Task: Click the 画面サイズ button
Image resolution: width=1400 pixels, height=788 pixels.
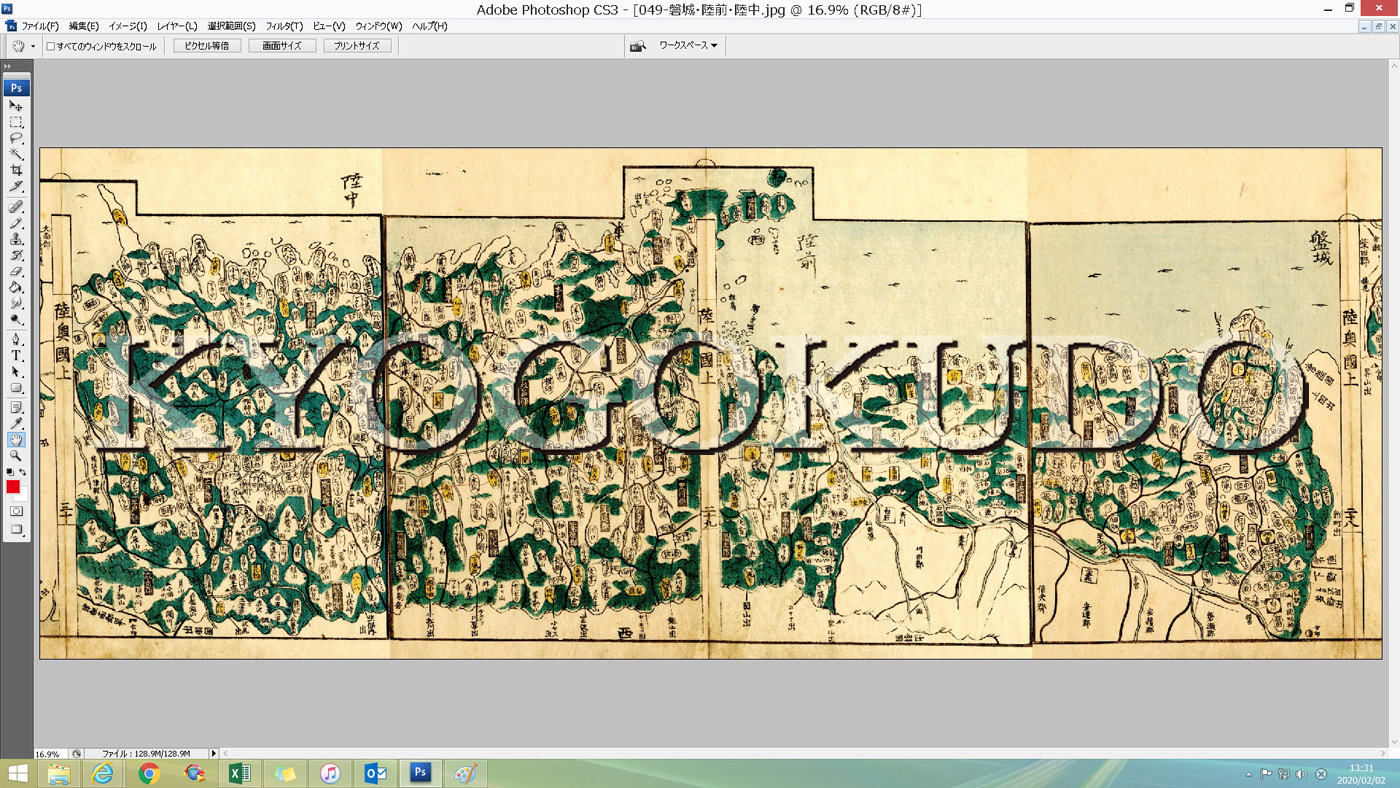Action: coord(282,46)
